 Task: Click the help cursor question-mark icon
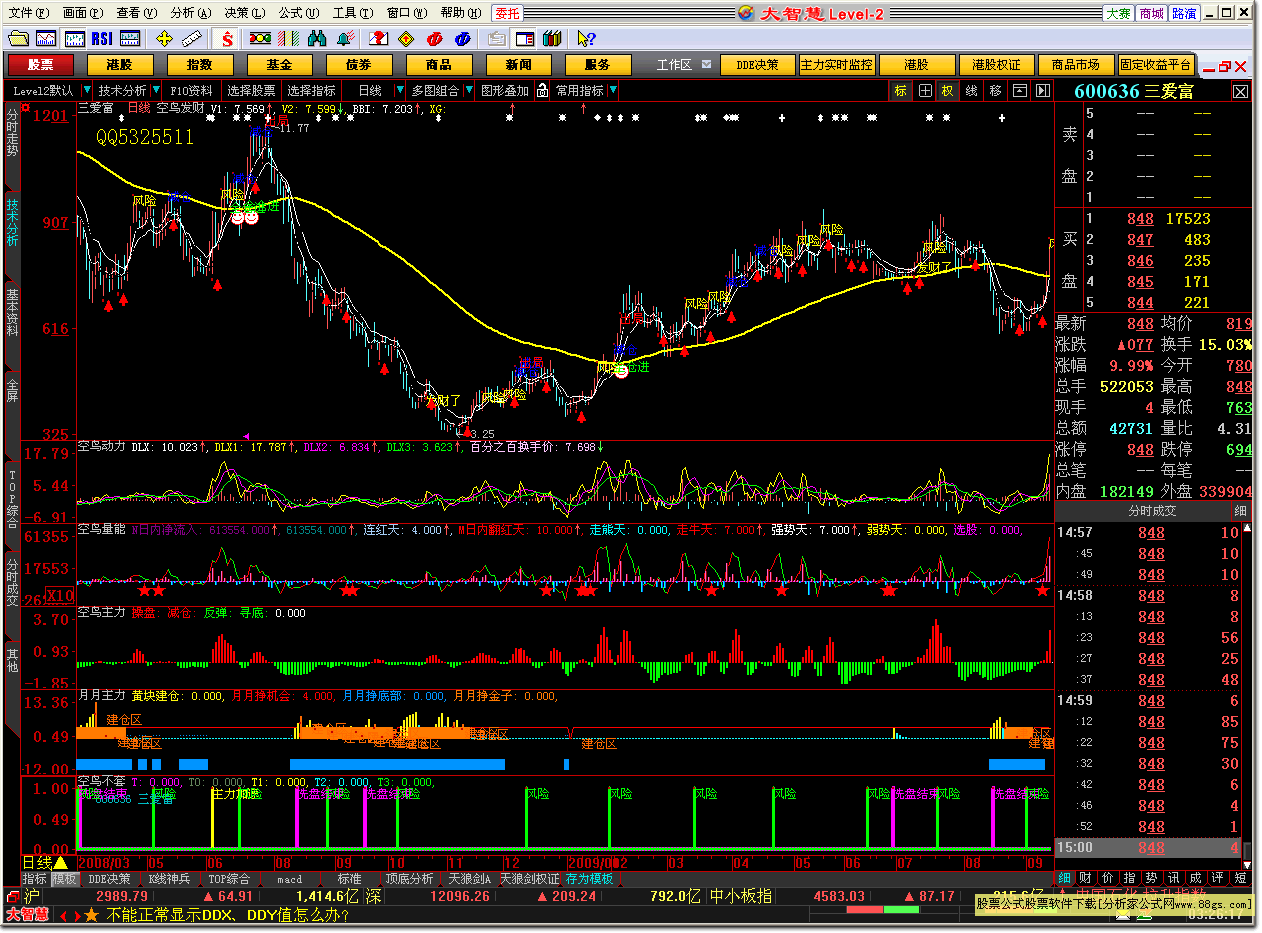586,39
